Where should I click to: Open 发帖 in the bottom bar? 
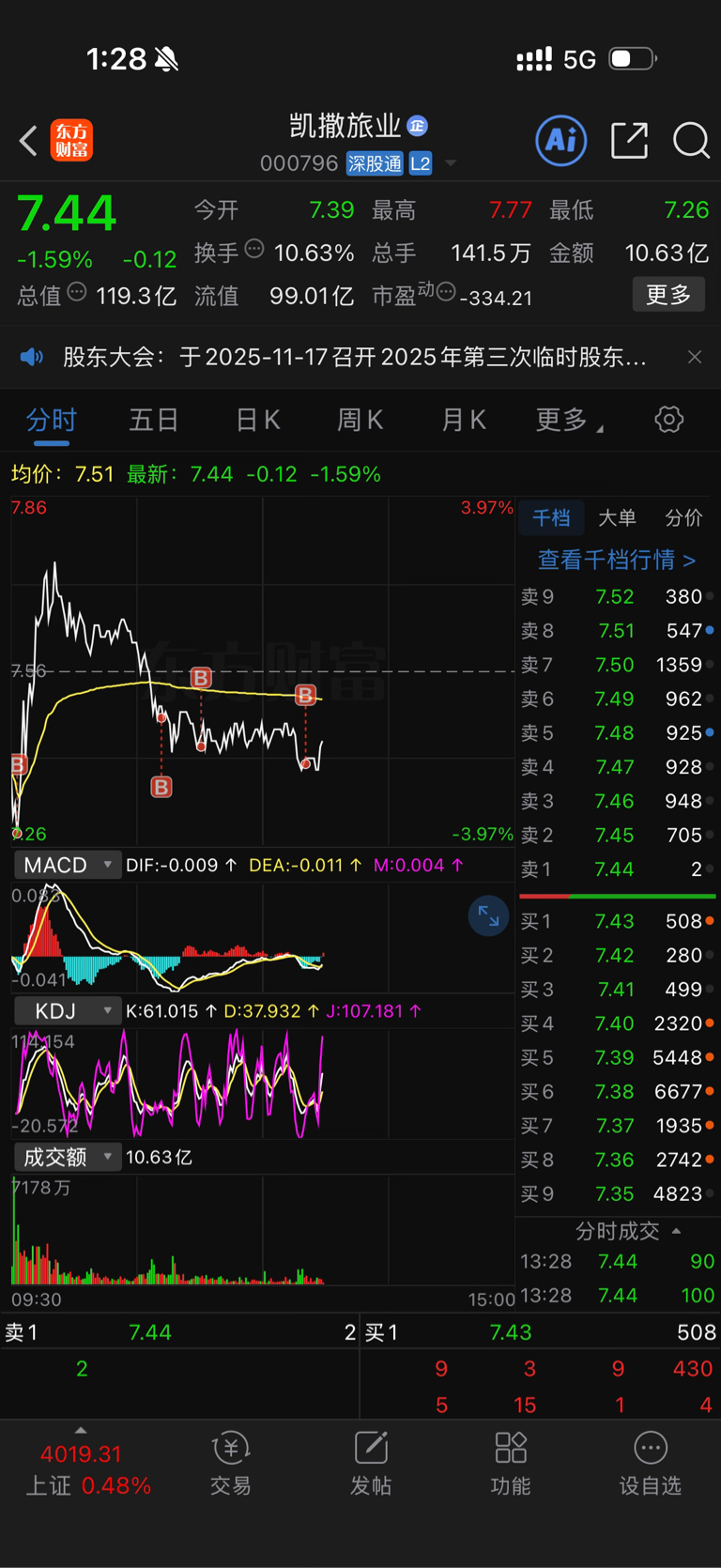tap(371, 1464)
